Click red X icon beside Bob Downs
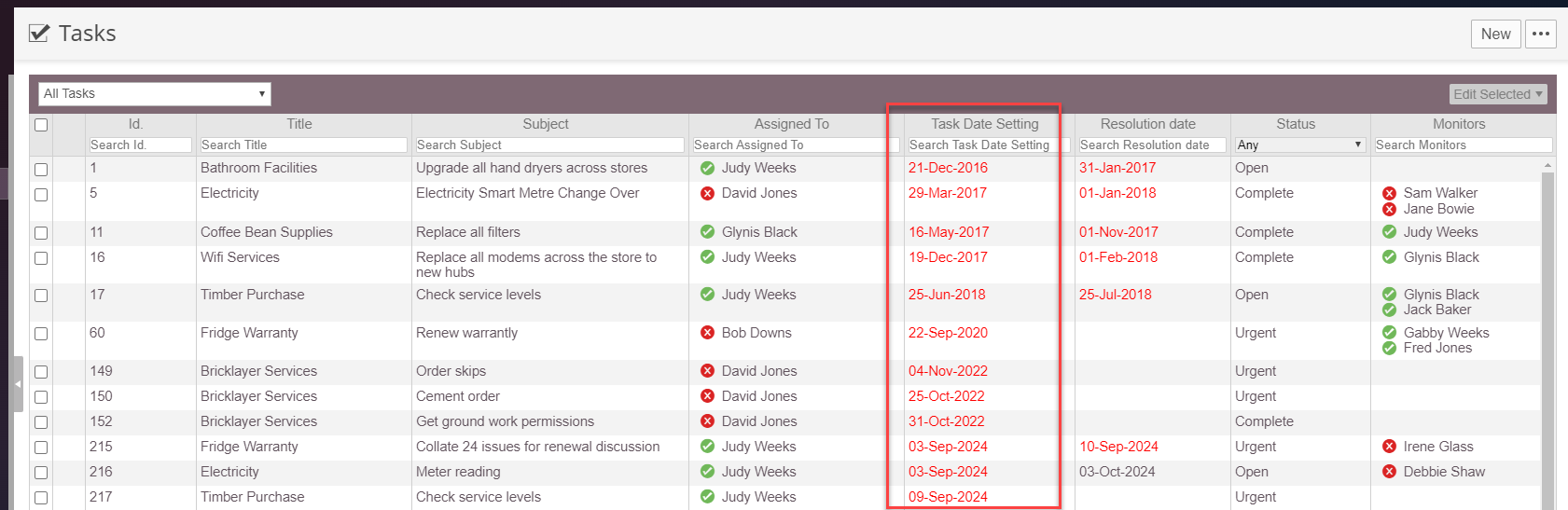Viewport: 1568px width, 510px height. tap(707, 333)
